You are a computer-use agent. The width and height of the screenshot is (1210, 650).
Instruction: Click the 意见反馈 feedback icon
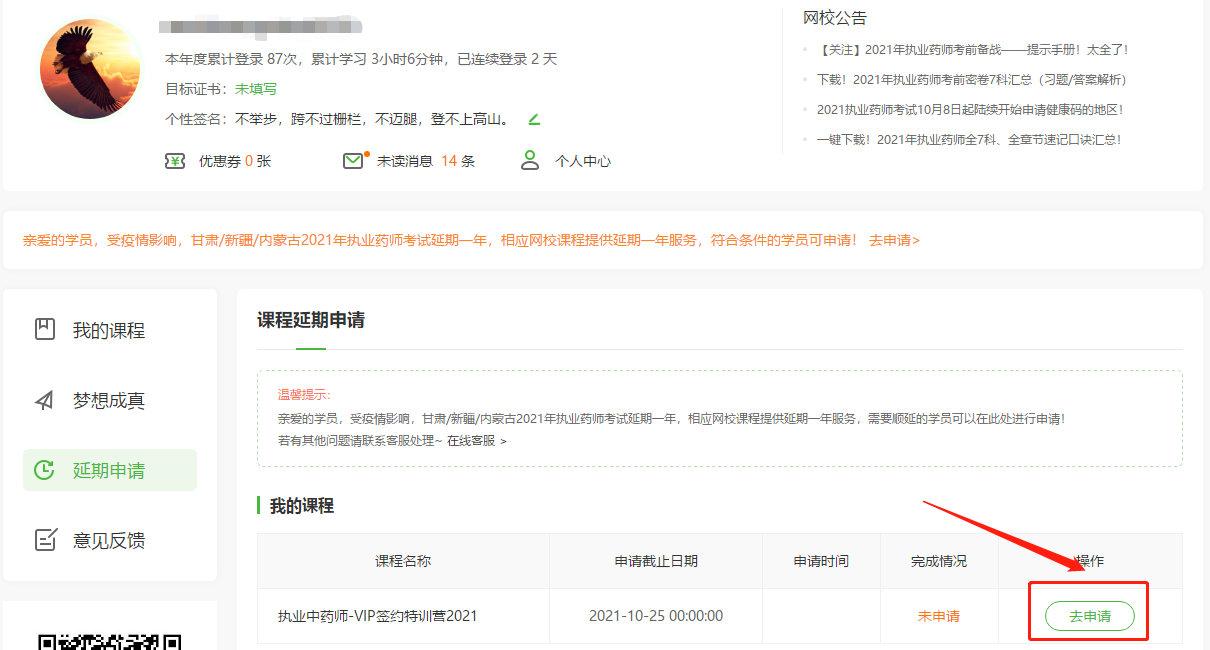(x=45, y=540)
